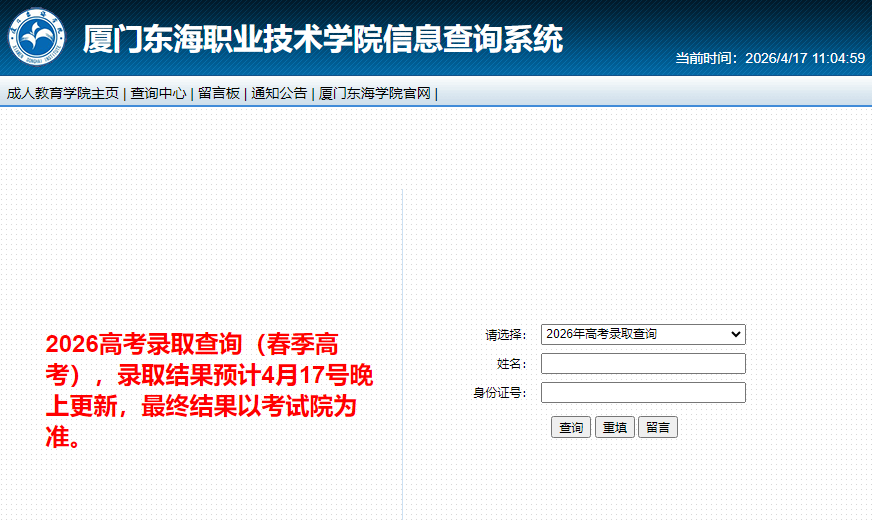The image size is (872, 520).
Task: Click the 身份证号 field label
Action: coord(500,392)
